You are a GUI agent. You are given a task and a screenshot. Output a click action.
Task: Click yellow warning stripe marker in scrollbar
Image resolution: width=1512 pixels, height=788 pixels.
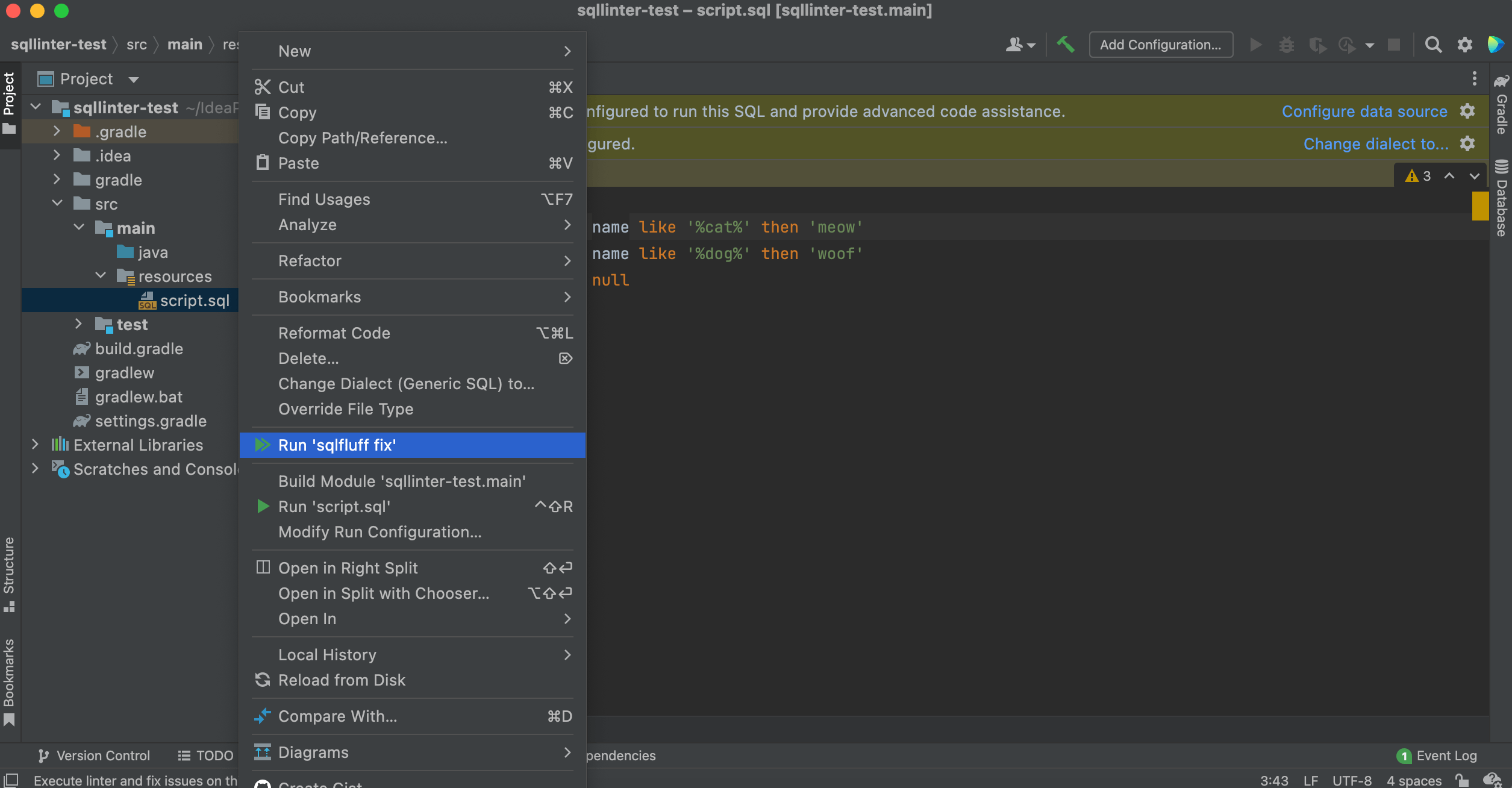(x=1479, y=206)
